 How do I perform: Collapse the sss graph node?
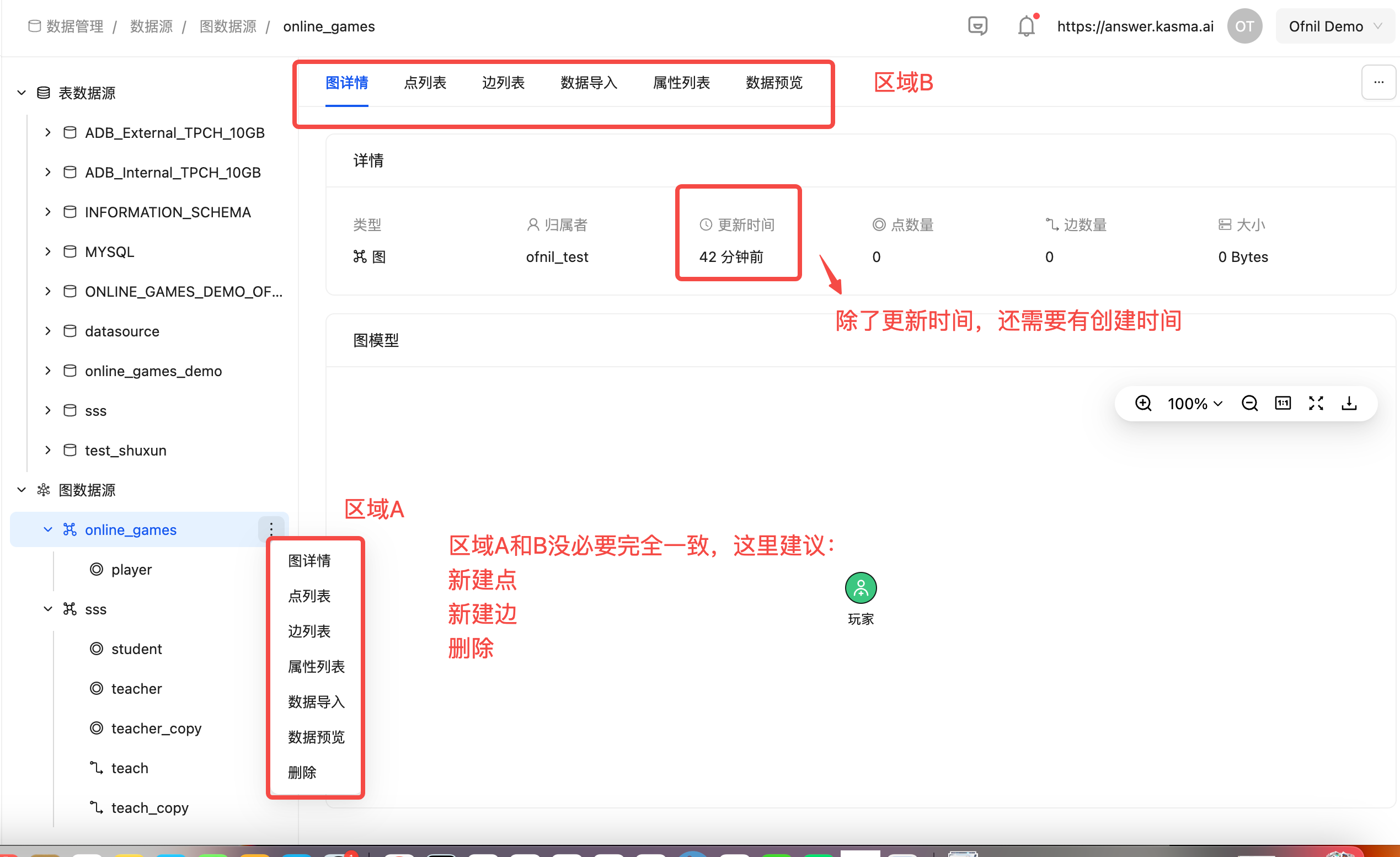pos(49,609)
